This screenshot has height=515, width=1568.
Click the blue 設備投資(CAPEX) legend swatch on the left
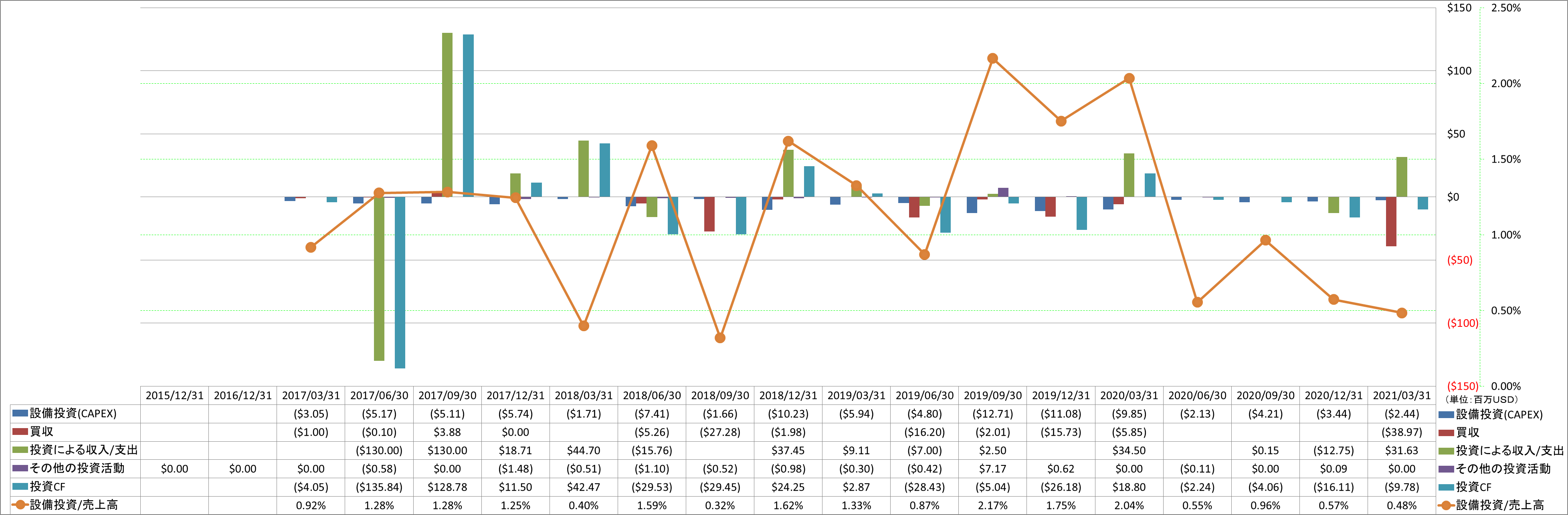click(20, 413)
